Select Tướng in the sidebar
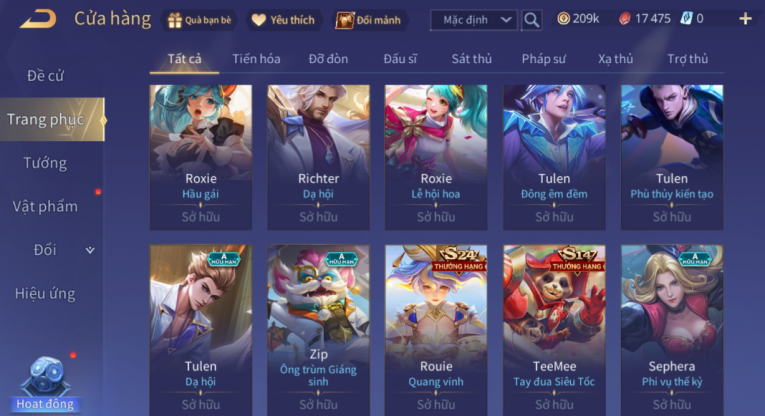 click(45, 163)
